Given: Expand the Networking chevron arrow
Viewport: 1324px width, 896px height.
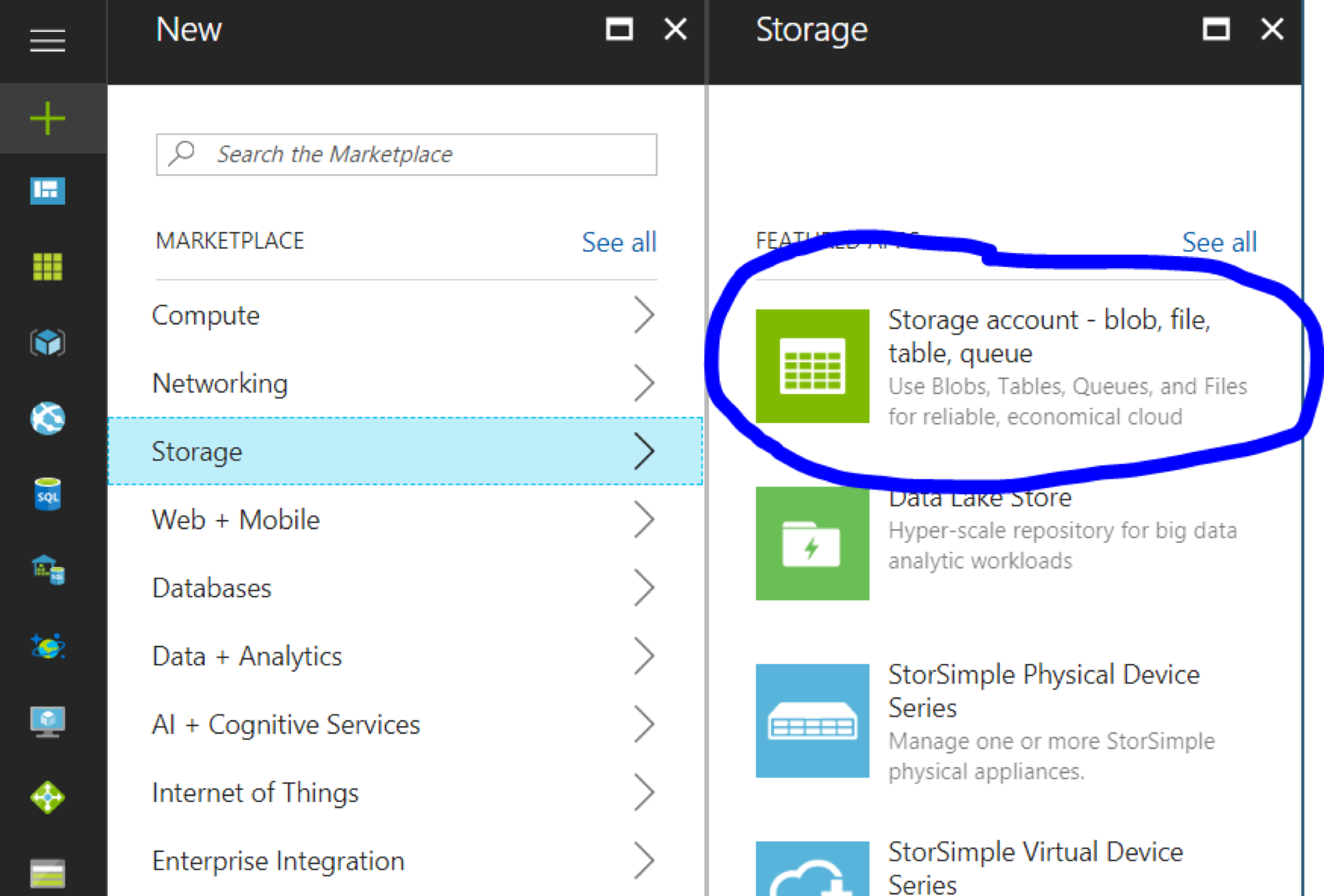Looking at the screenshot, I should coord(644,383).
